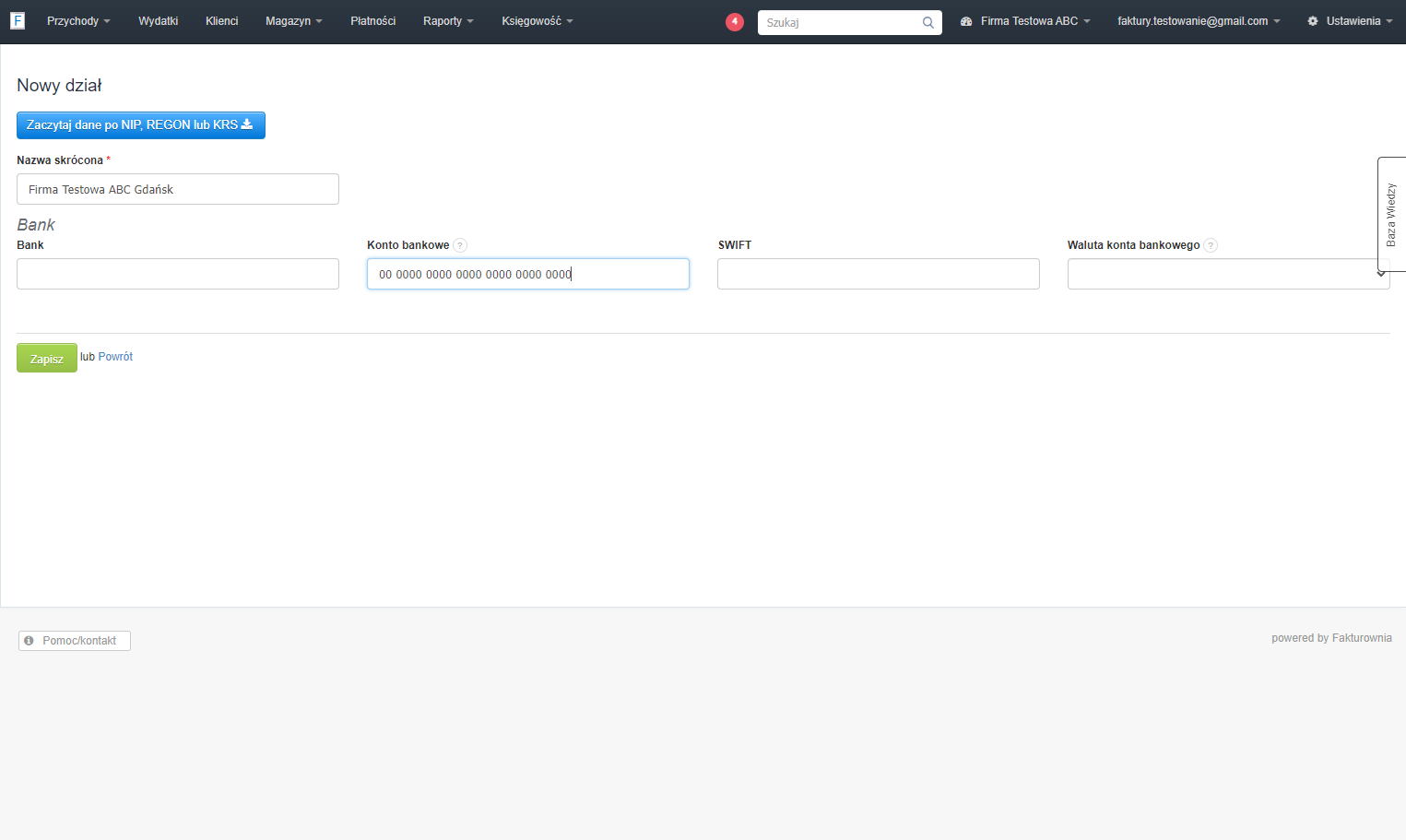Viewport: 1406px width, 840px height.
Task: Click the dashboard icon beside Firma Testowa ABC
Action: tap(966, 21)
